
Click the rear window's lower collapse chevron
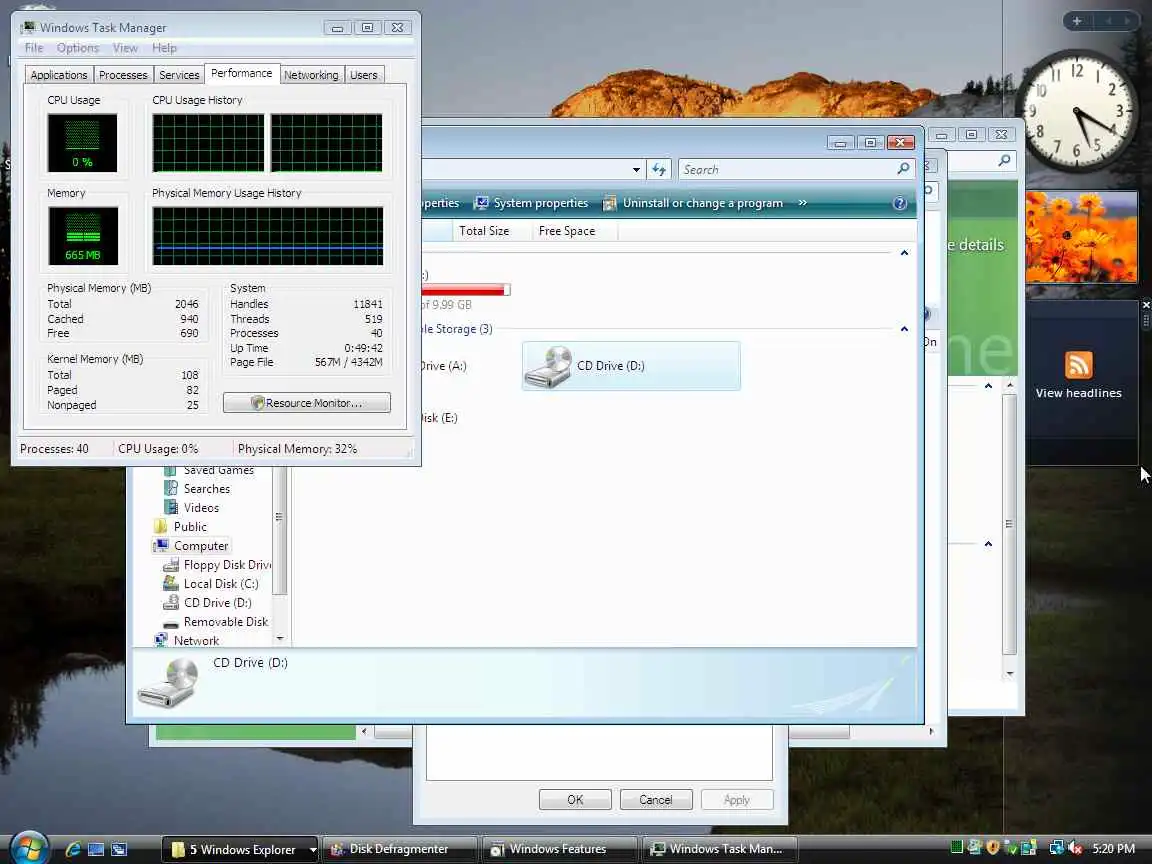coord(988,544)
